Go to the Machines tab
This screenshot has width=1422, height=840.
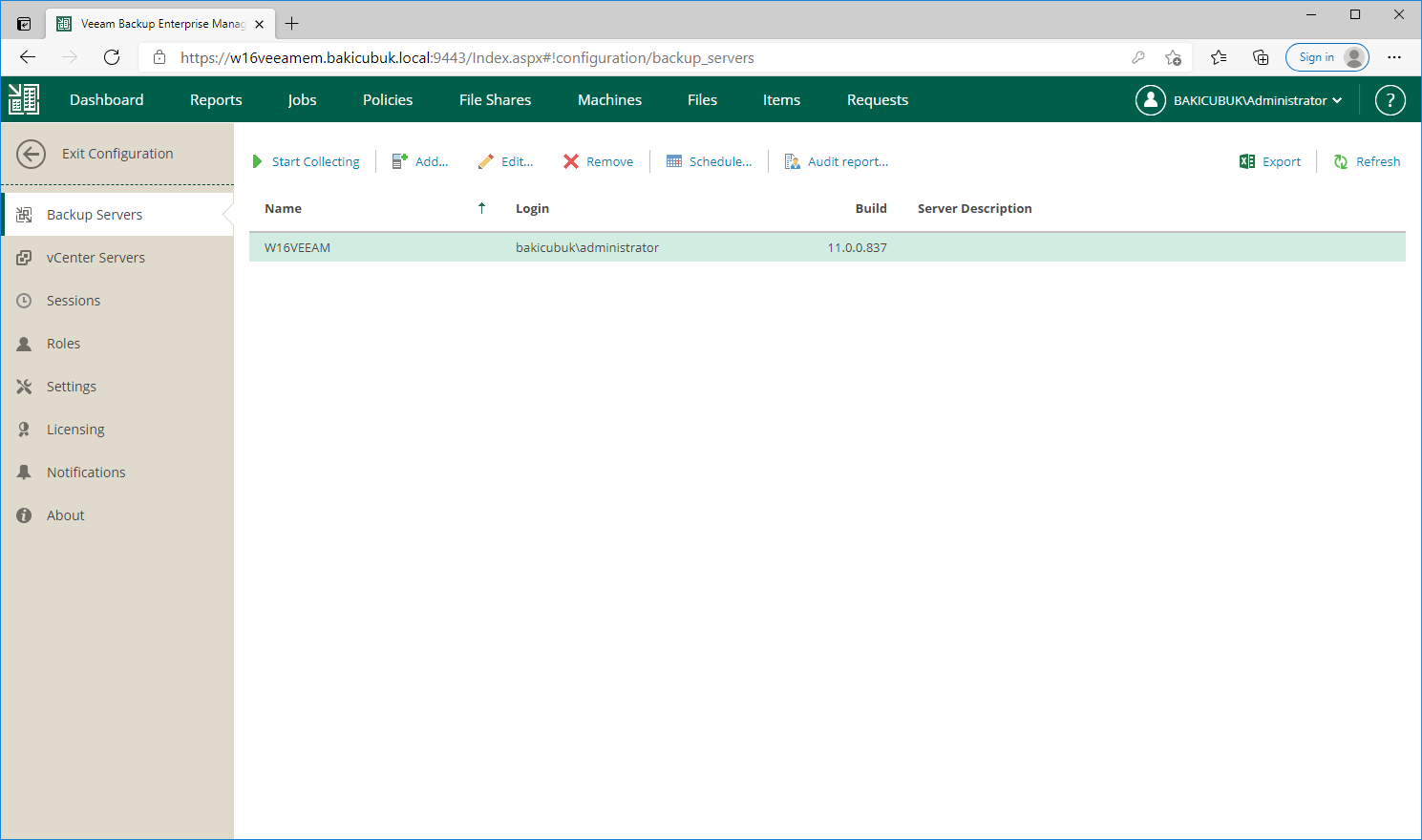[x=609, y=100]
